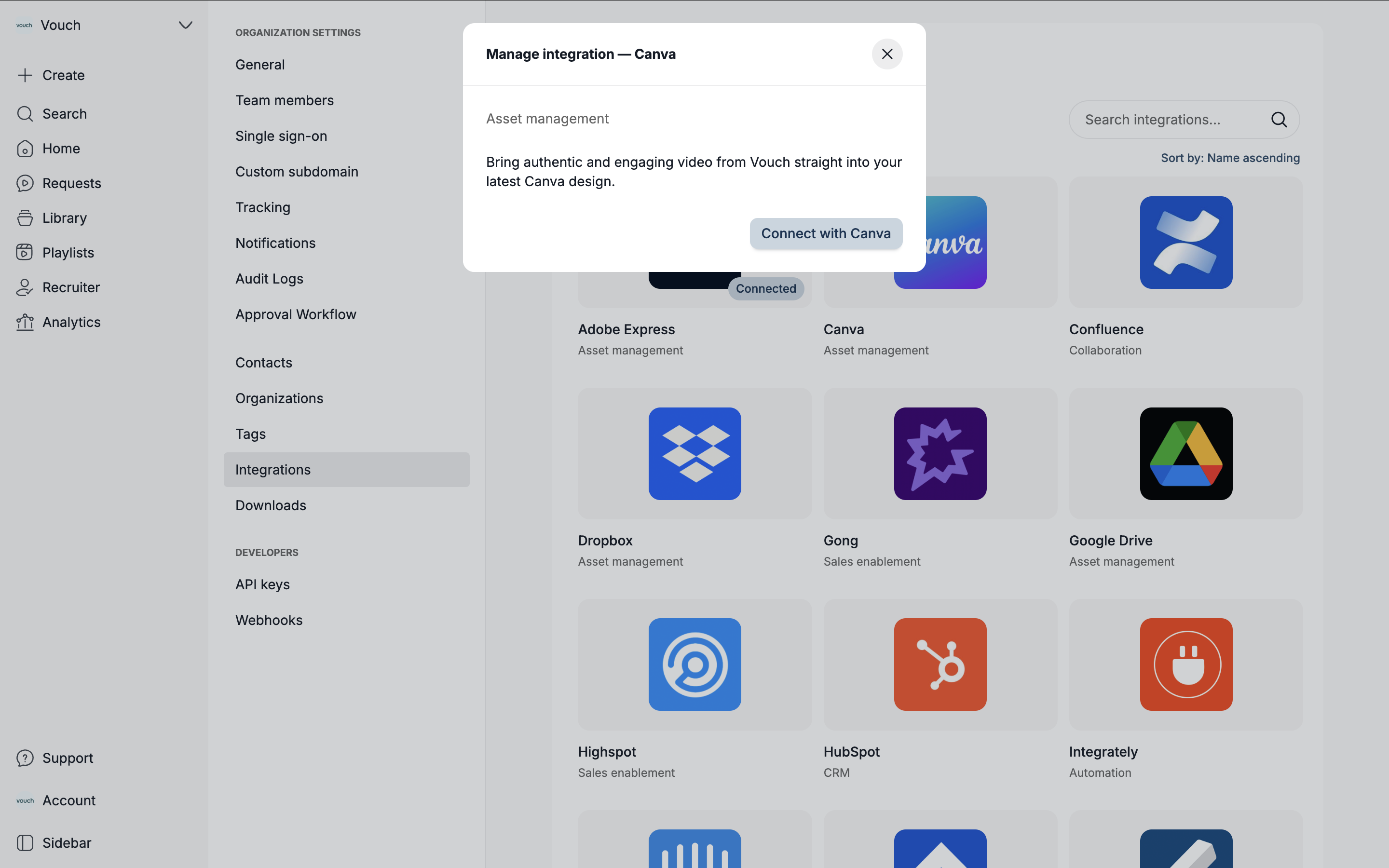The height and width of the screenshot is (868, 1389).
Task: Click the Connect with Canva button
Action: point(825,234)
